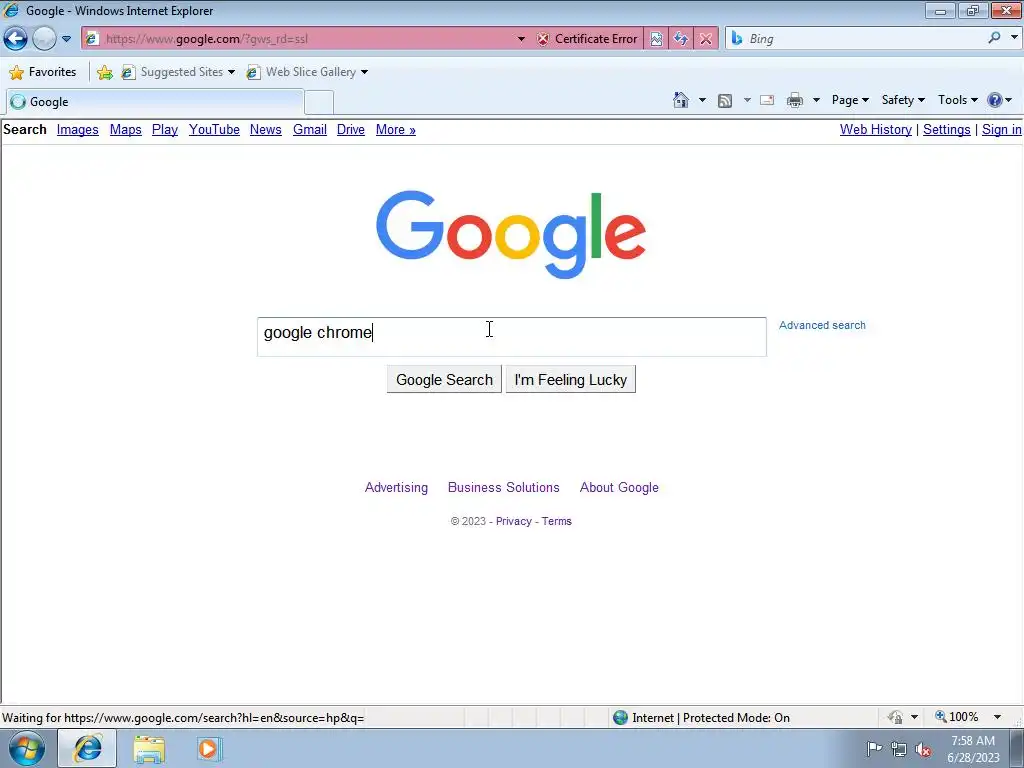
Task: Click the Google logo
Action: [511, 234]
